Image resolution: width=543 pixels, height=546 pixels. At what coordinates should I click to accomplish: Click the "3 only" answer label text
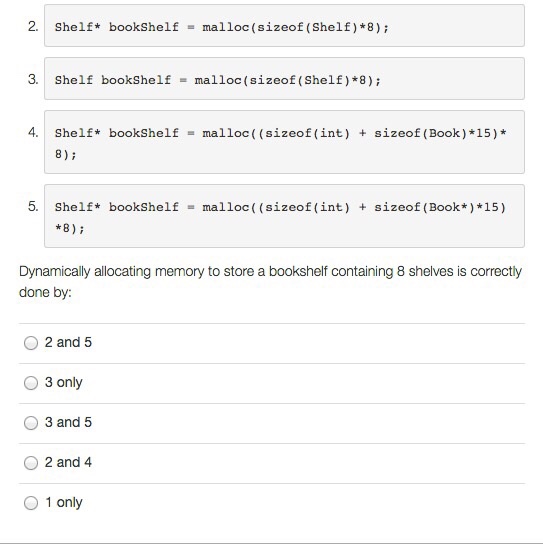64,383
